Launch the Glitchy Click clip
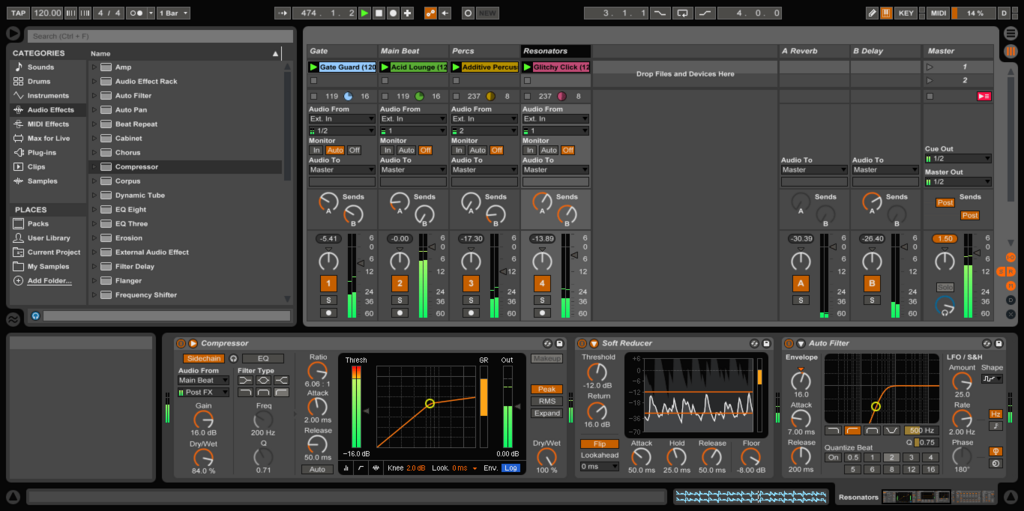1024x511 pixels. click(527, 67)
